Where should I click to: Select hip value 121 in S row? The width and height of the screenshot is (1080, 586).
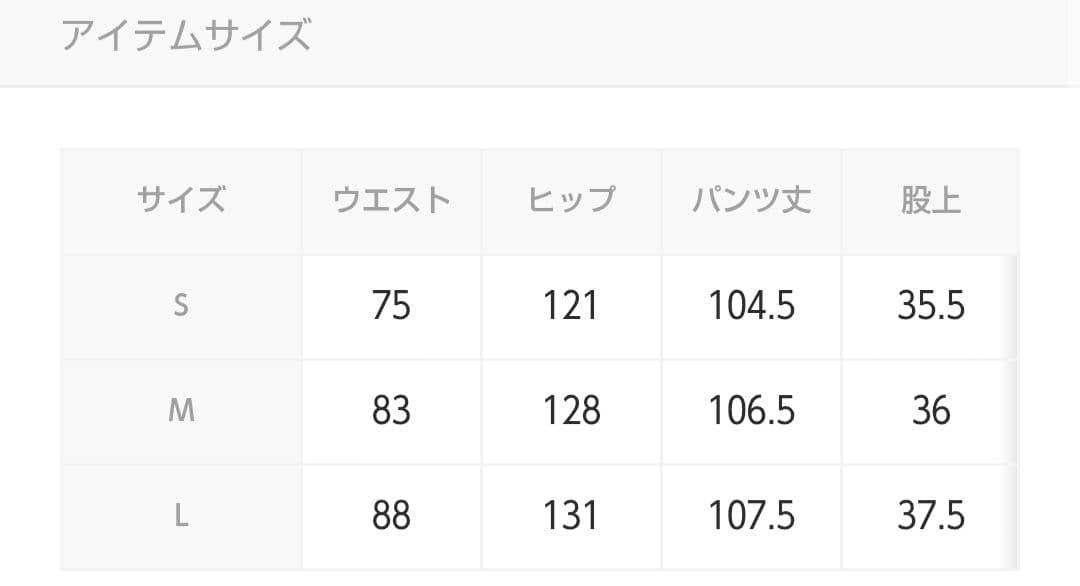(571, 305)
